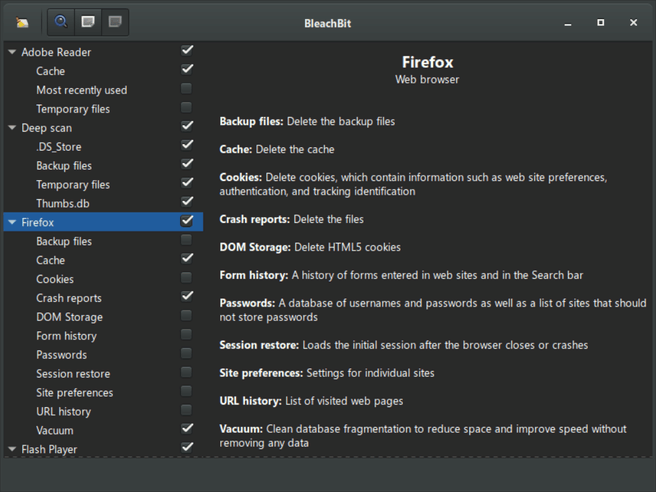Collapse the Flash Player tree group

click(x=12, y=449)
